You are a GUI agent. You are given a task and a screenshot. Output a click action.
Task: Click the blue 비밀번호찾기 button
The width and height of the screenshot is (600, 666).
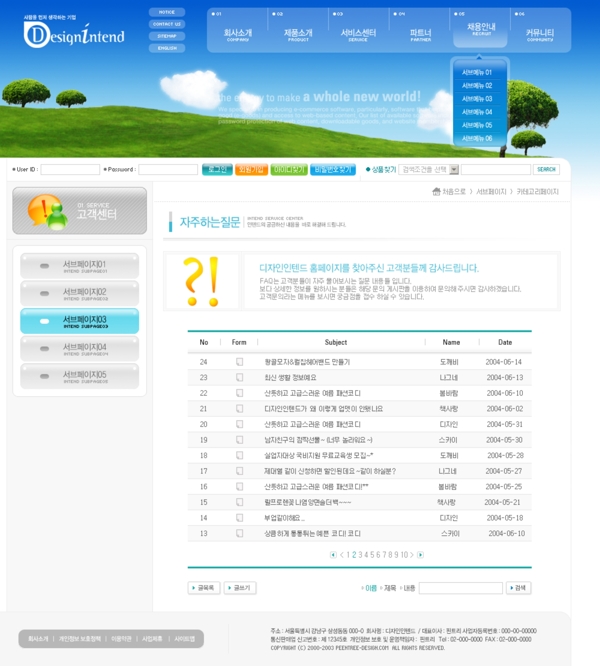pyautogui.click(x=333, y=169)
